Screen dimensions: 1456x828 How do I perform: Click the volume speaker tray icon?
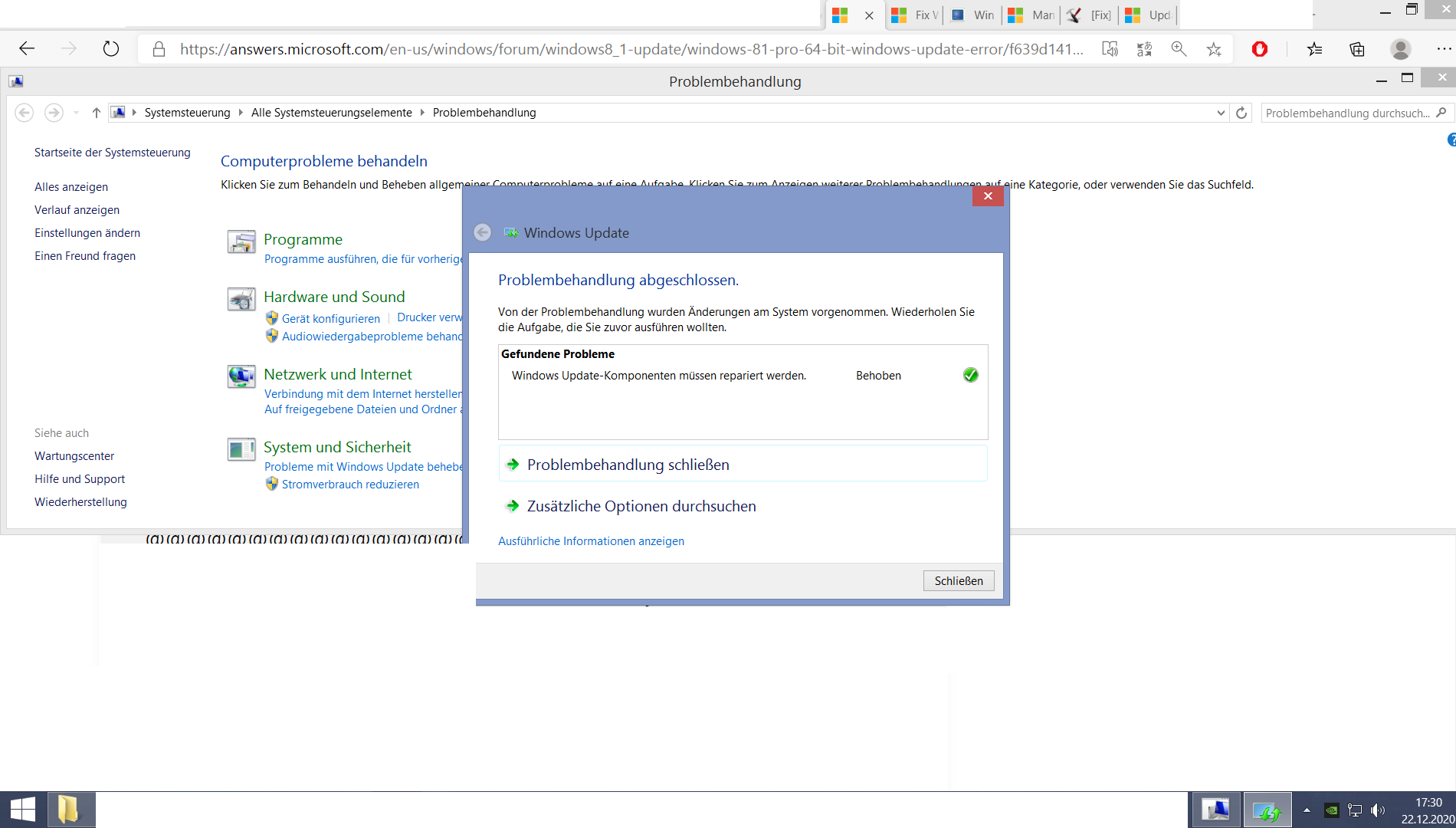(x=1379, y=810)
